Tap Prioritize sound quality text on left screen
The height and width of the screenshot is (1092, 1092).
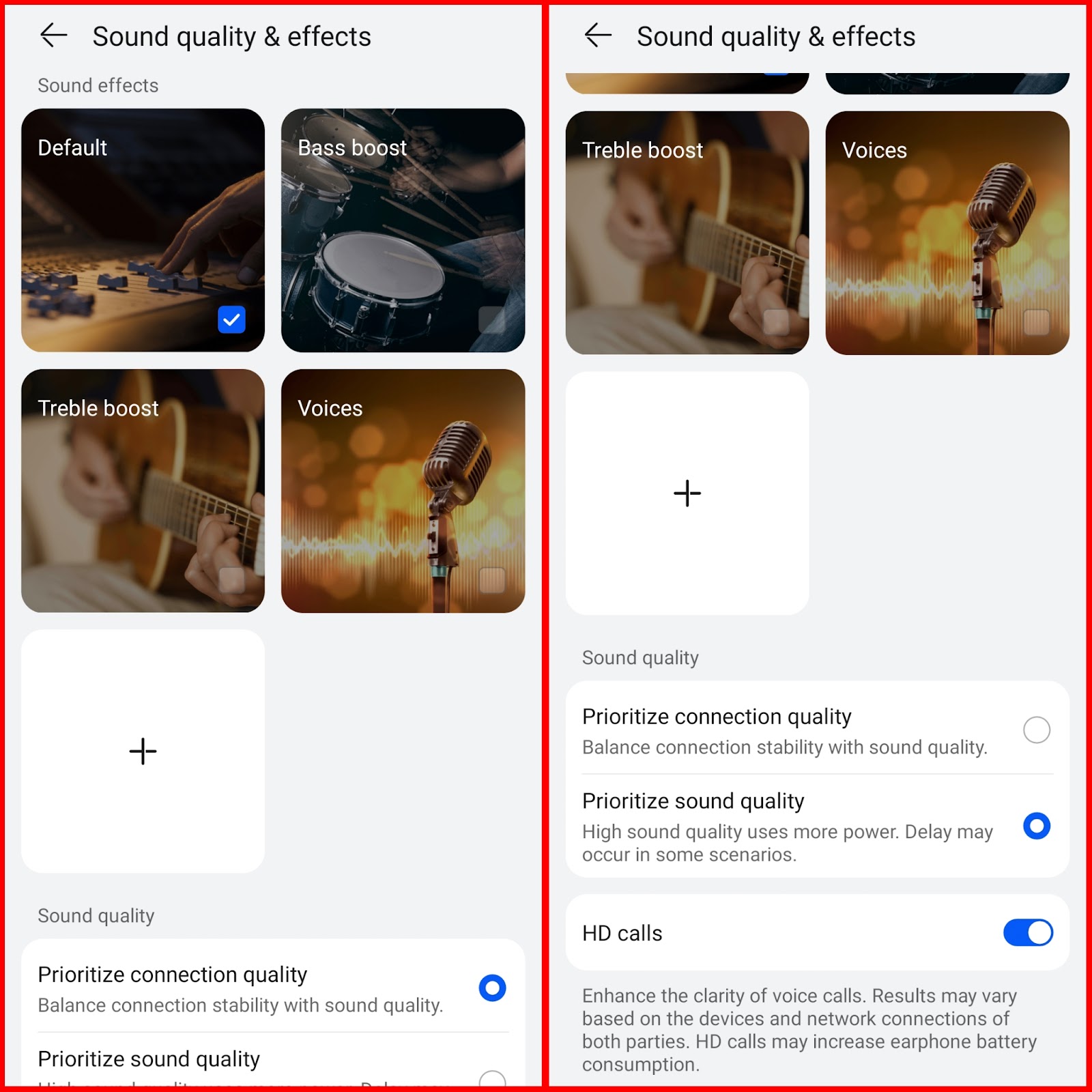pos(149,1059)
